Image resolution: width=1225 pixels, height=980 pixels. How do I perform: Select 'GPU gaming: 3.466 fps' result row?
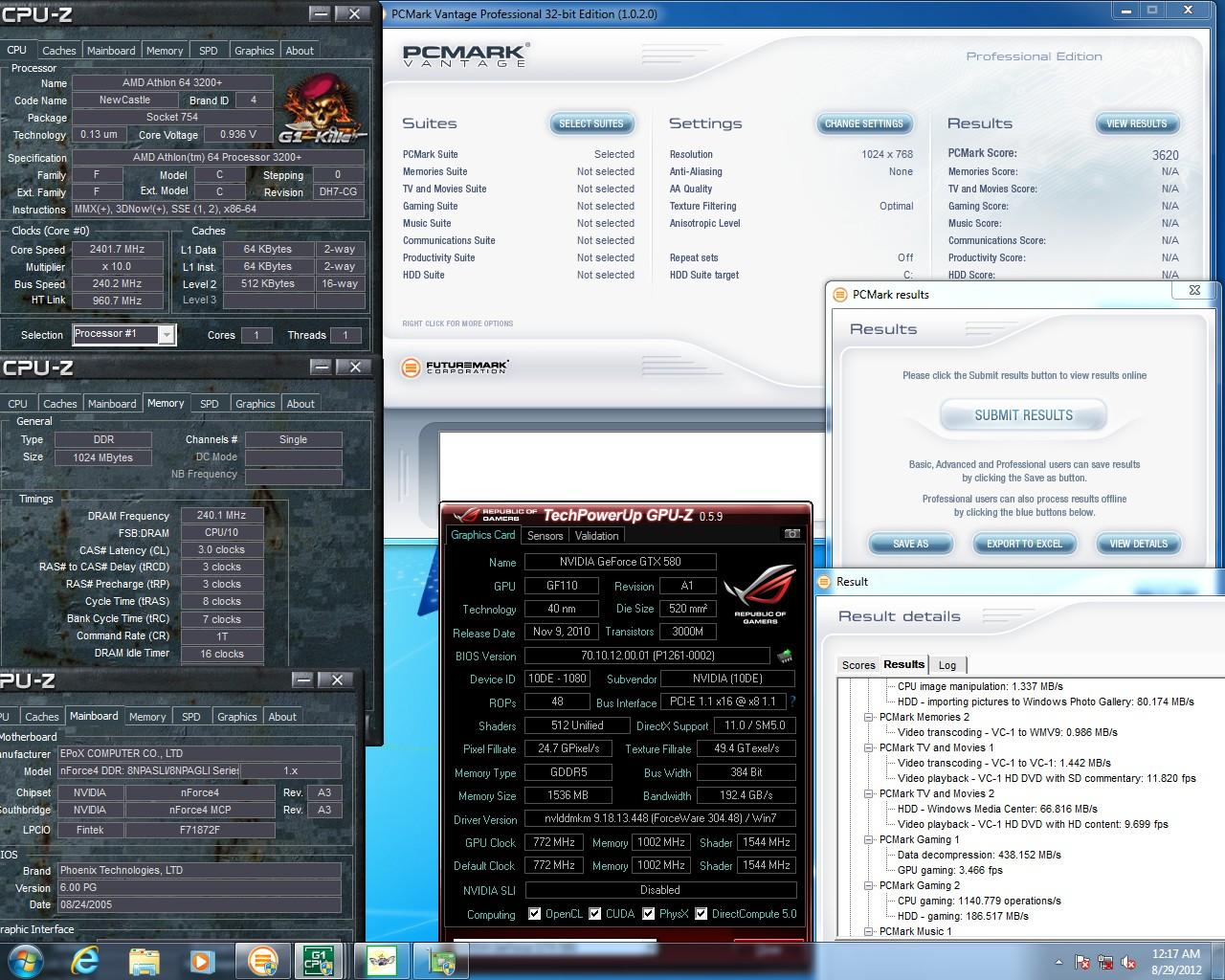[x=949, y=870]
